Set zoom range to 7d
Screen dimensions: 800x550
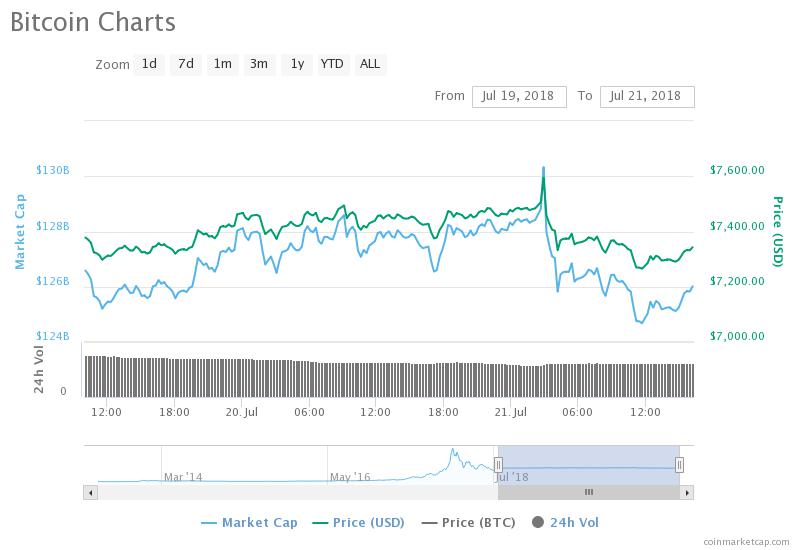[x=186, y=64]
